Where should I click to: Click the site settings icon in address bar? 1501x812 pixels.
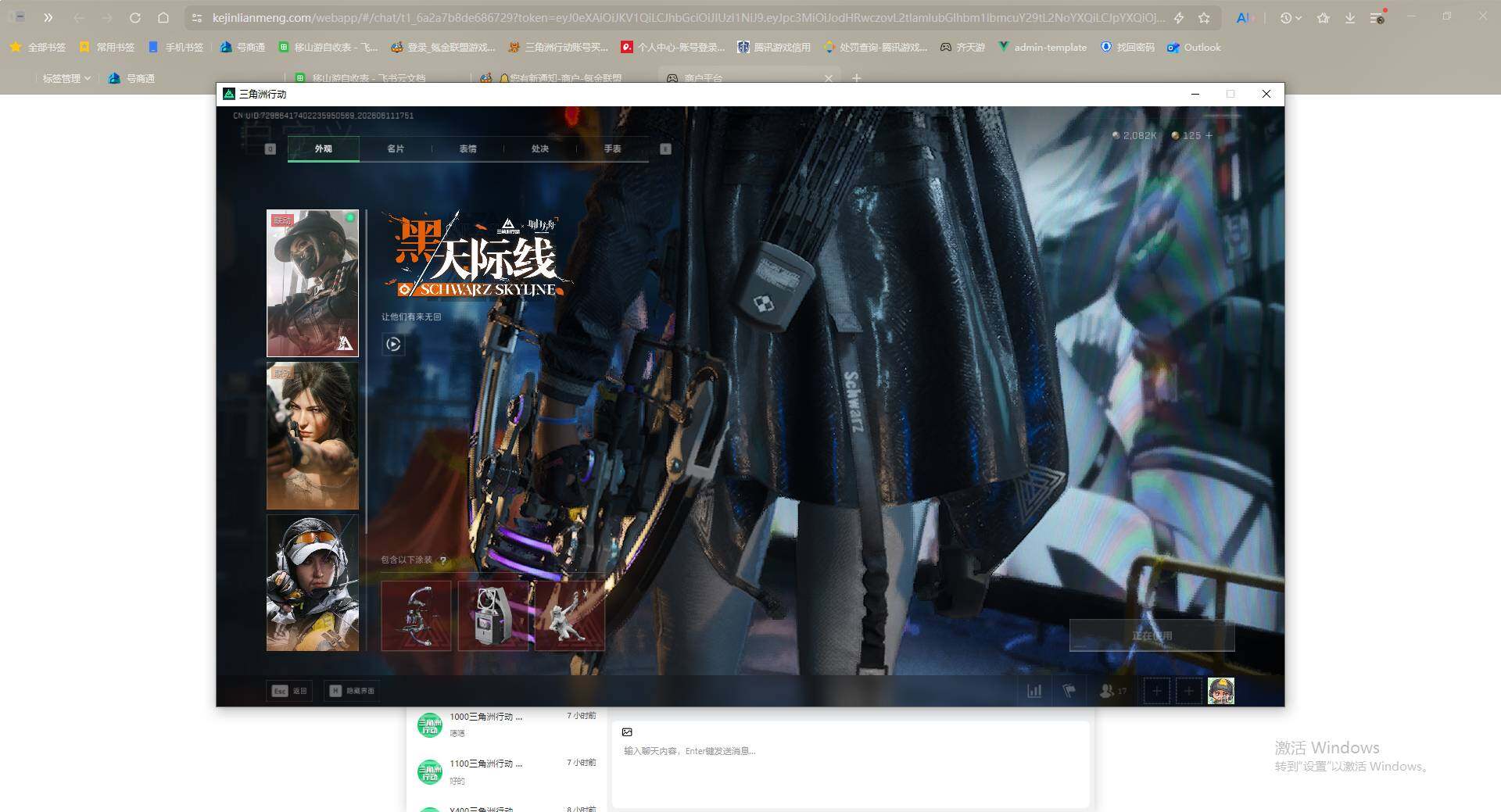tap(197, 17)
